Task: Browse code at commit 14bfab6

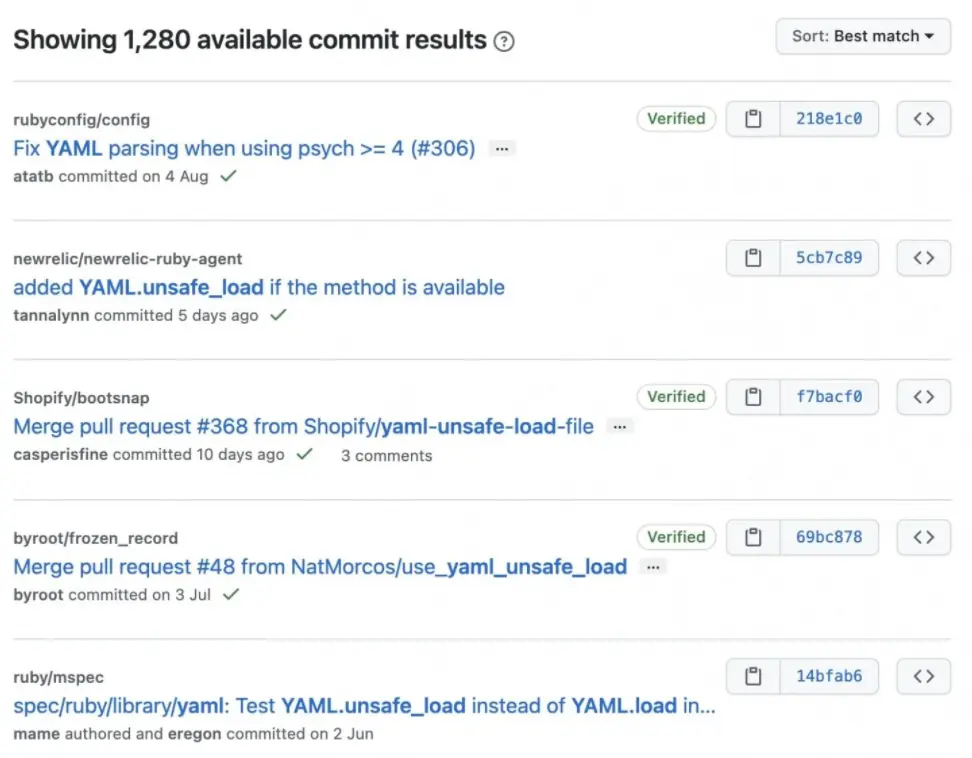Action: pos(923,676)
